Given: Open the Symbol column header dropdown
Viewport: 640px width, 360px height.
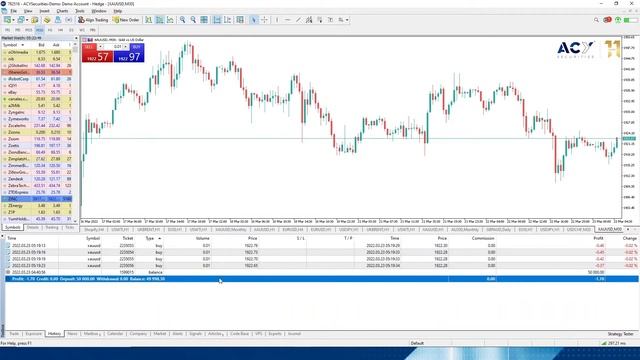Looking at the screenshot, I should [x=22, y=45].
